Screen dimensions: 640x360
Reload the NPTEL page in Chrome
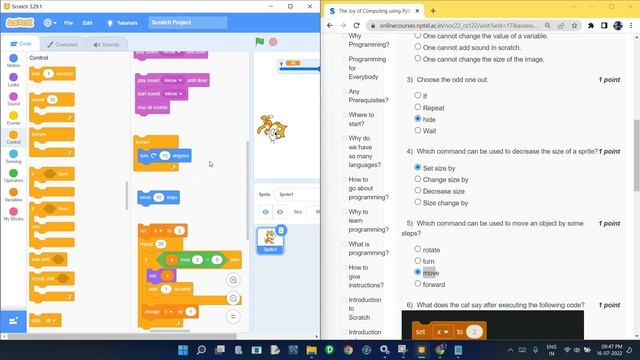click(356, 25)
